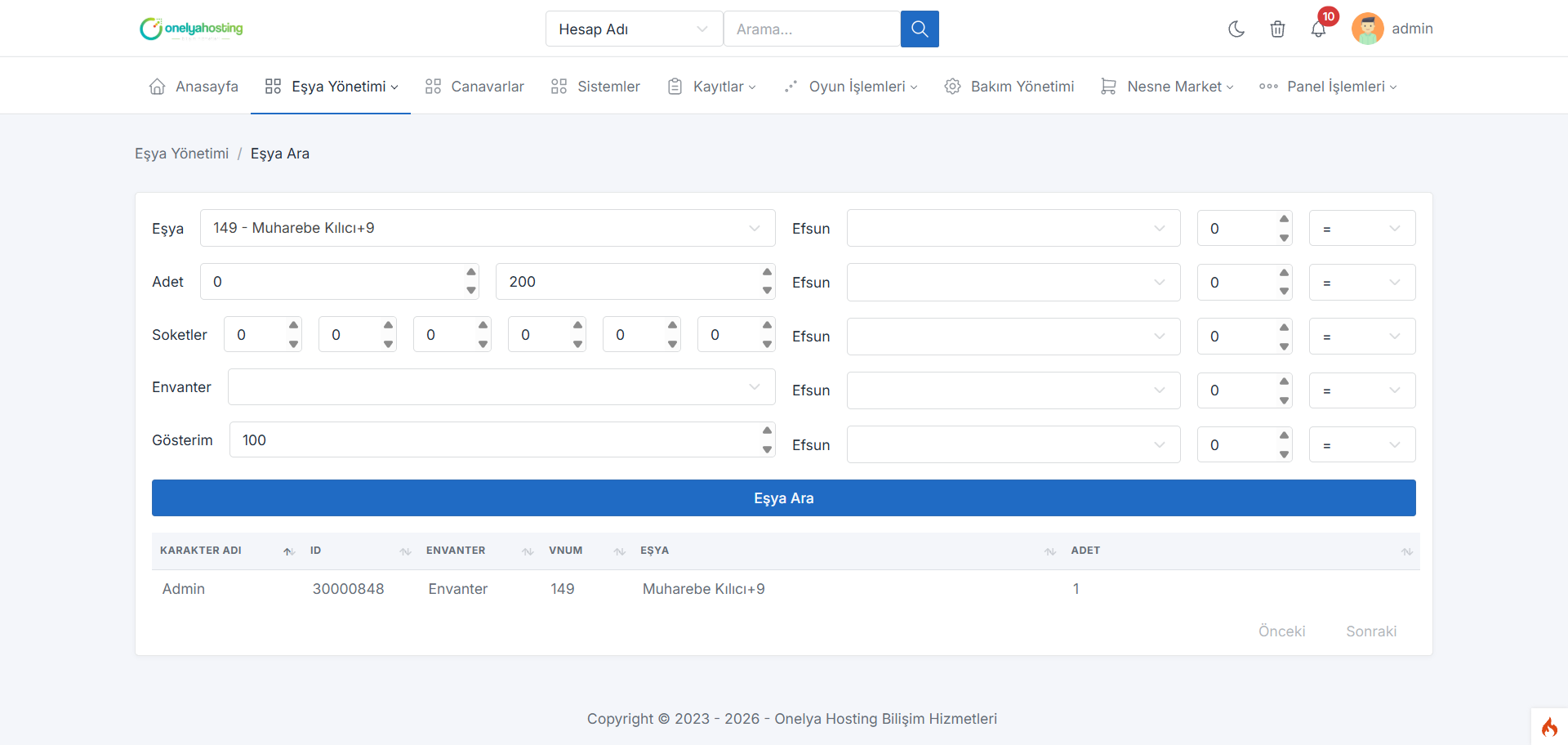Toggle dark mode moon icon
This screenshot has width=1568, height=745.
pos(1236,29)
